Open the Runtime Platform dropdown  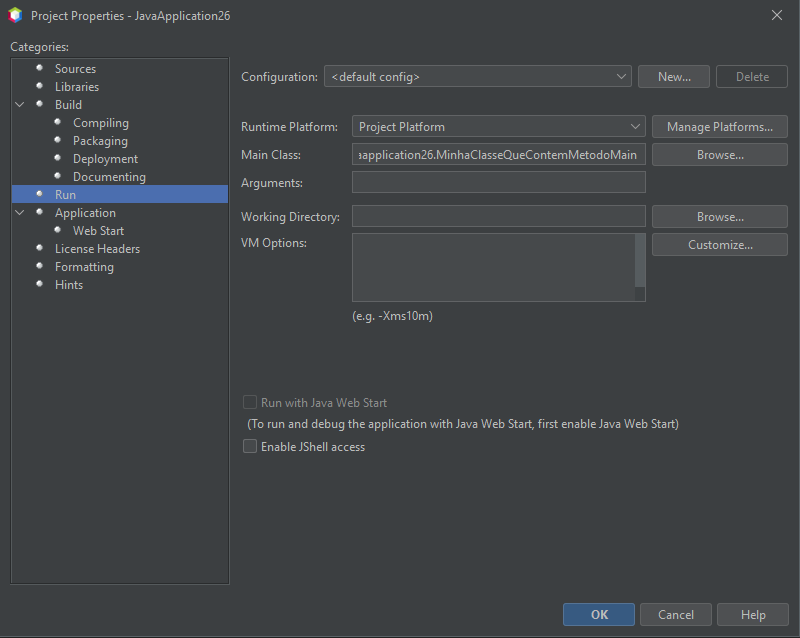pyautogui.click(x=498, y=127)
